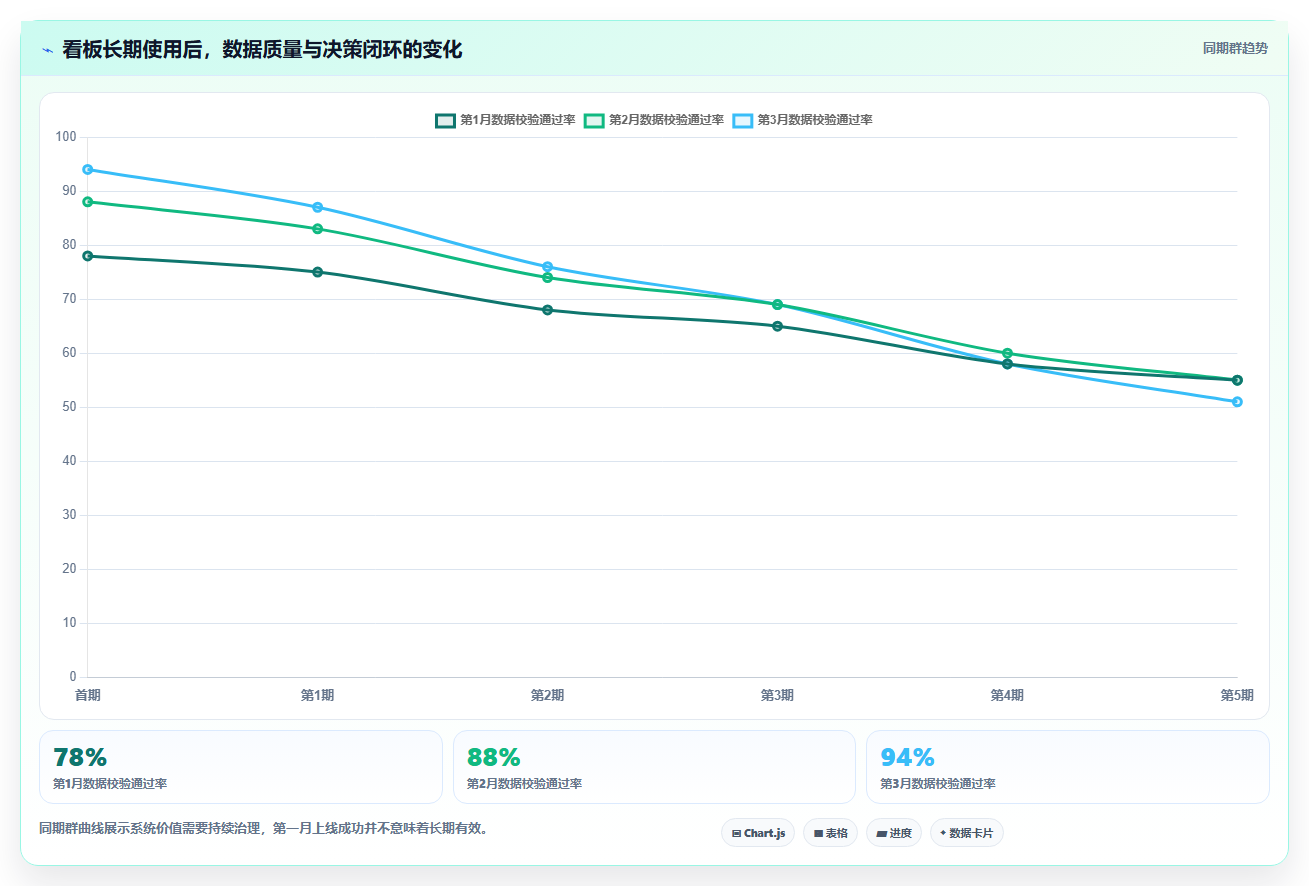Hide the 第3月数据校验通过率 series via legend label

coord(815,120)
